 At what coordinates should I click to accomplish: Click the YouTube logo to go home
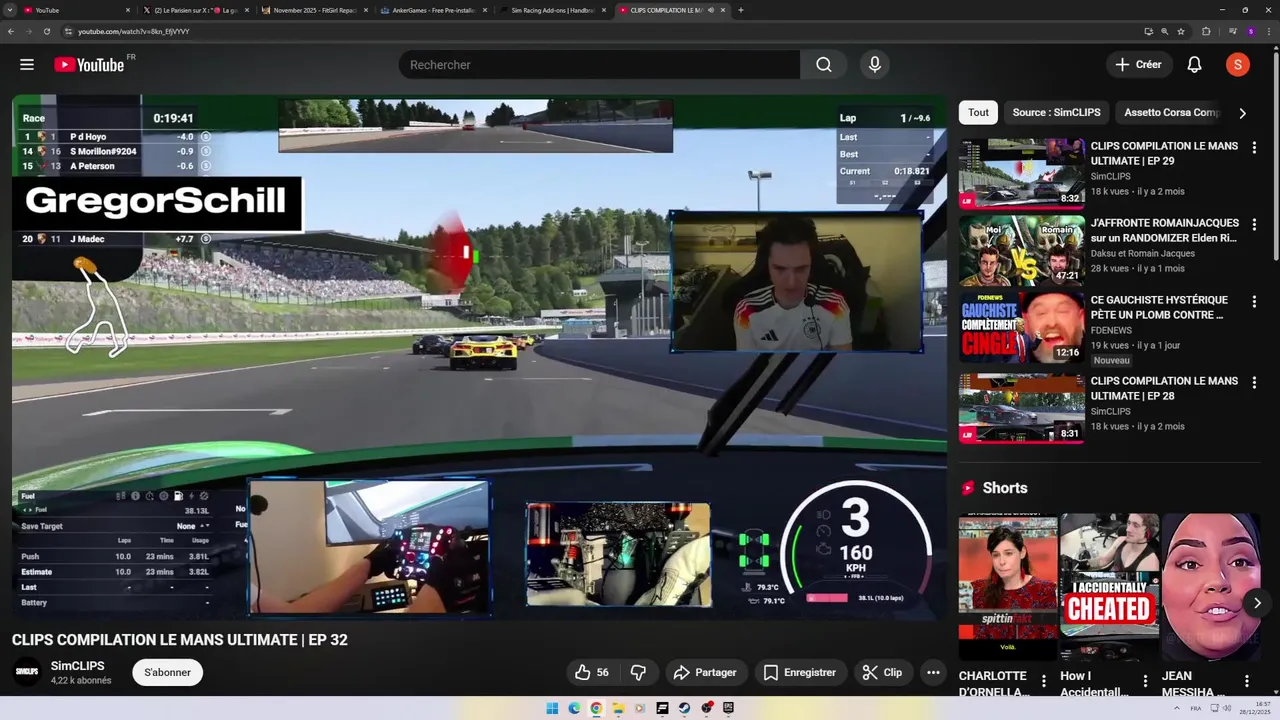click(x=89, y=65)
